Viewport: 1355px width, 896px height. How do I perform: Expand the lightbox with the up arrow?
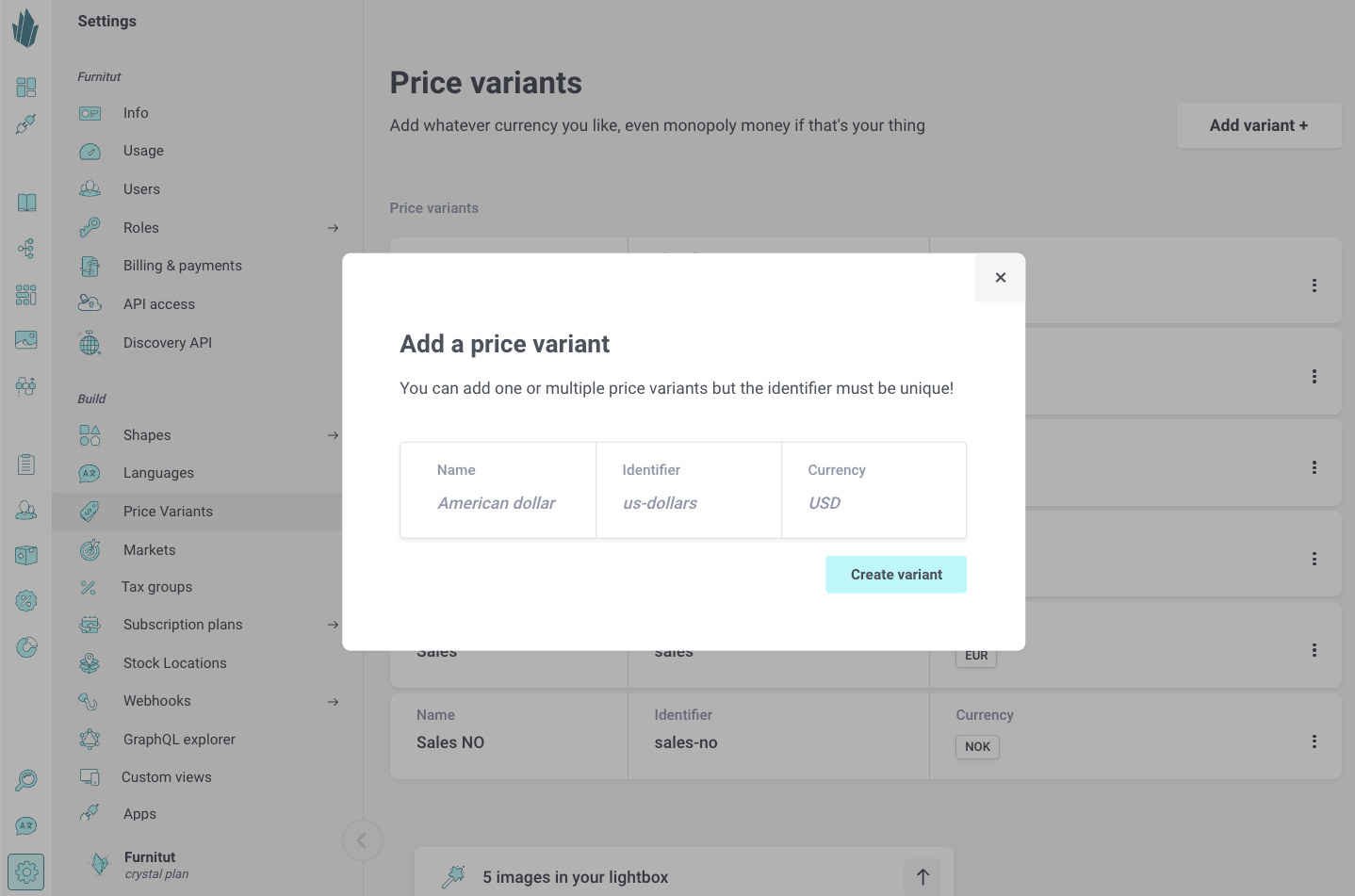point(922,877)
